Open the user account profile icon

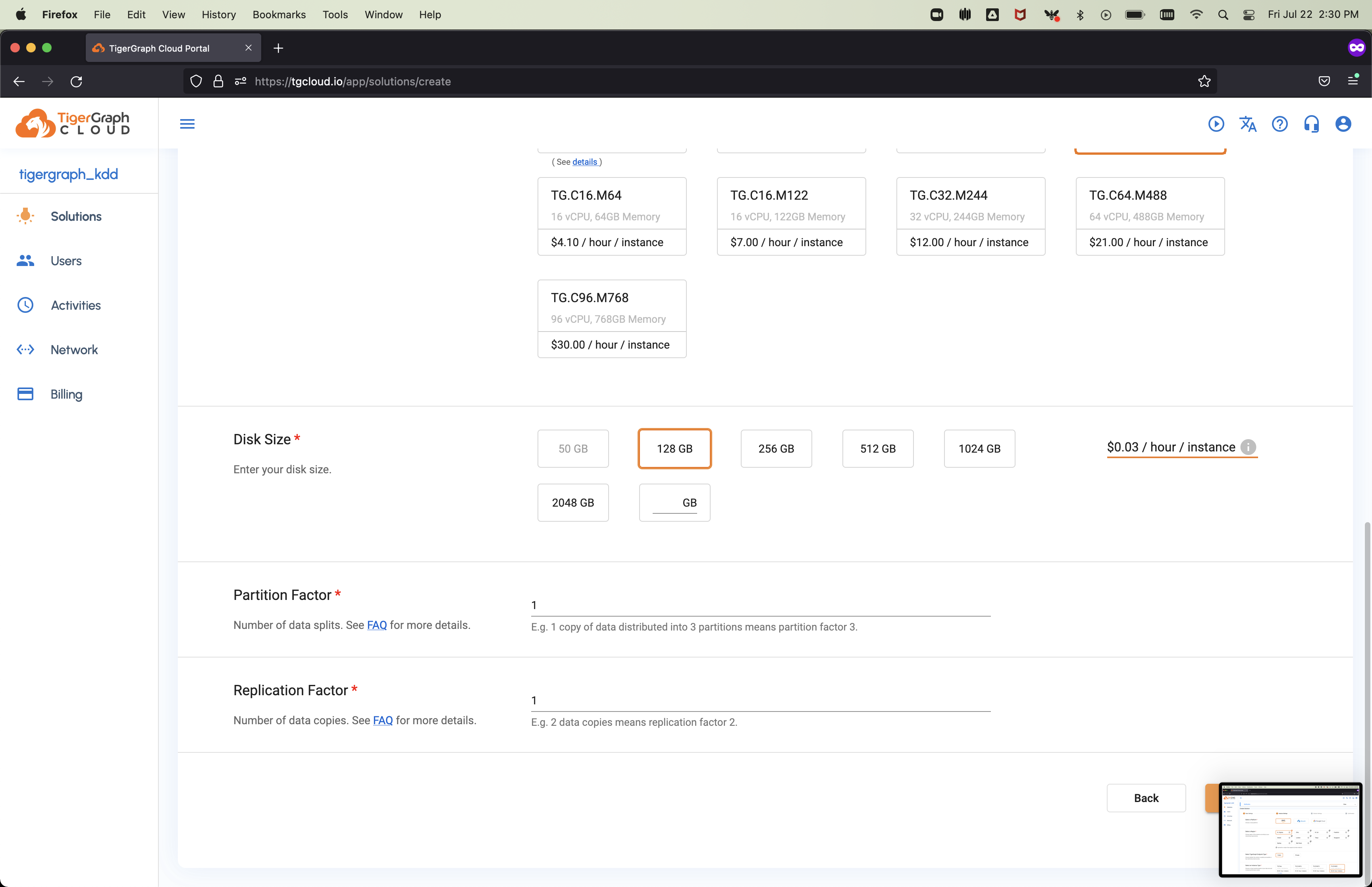(1343, 124)
